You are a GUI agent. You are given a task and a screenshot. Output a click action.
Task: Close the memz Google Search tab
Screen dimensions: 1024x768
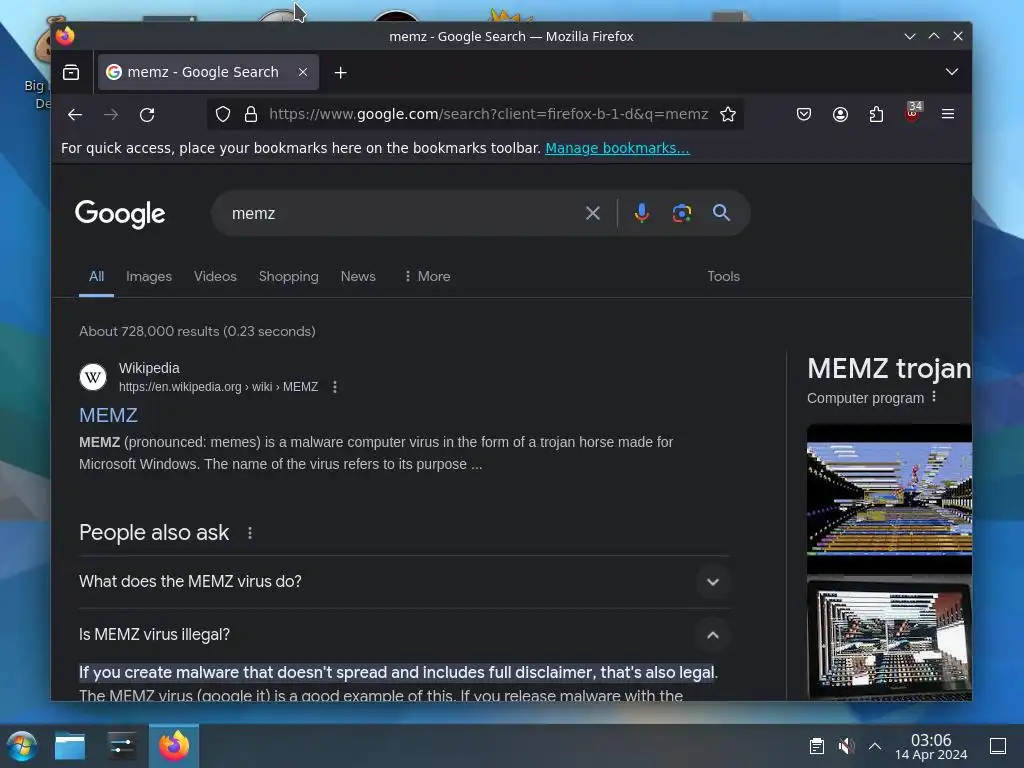point(303,72)
